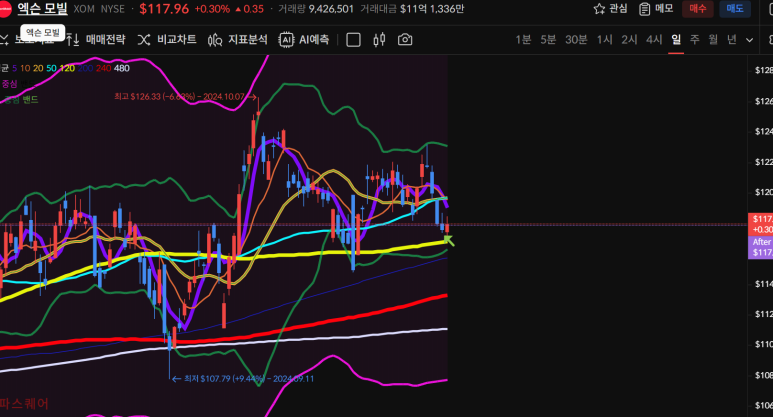Expand the timeframe chevron dropdown
Screen dimensions: 773x417
pyautogui.click(x=749, y=40)
